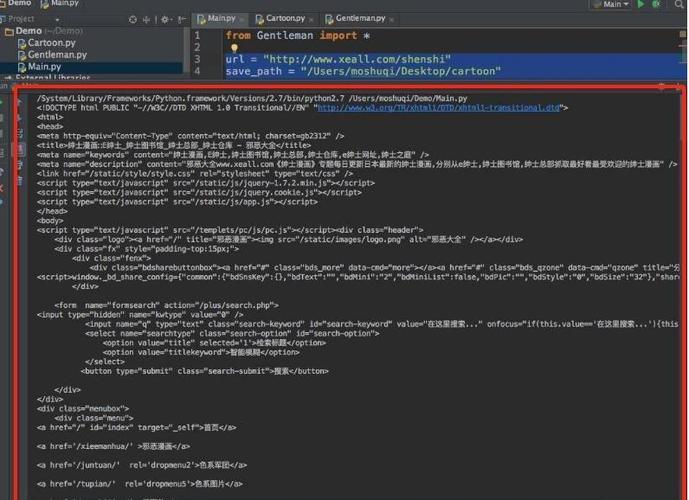Click the yellow intention lightbulb in editor

pos(234,47)
